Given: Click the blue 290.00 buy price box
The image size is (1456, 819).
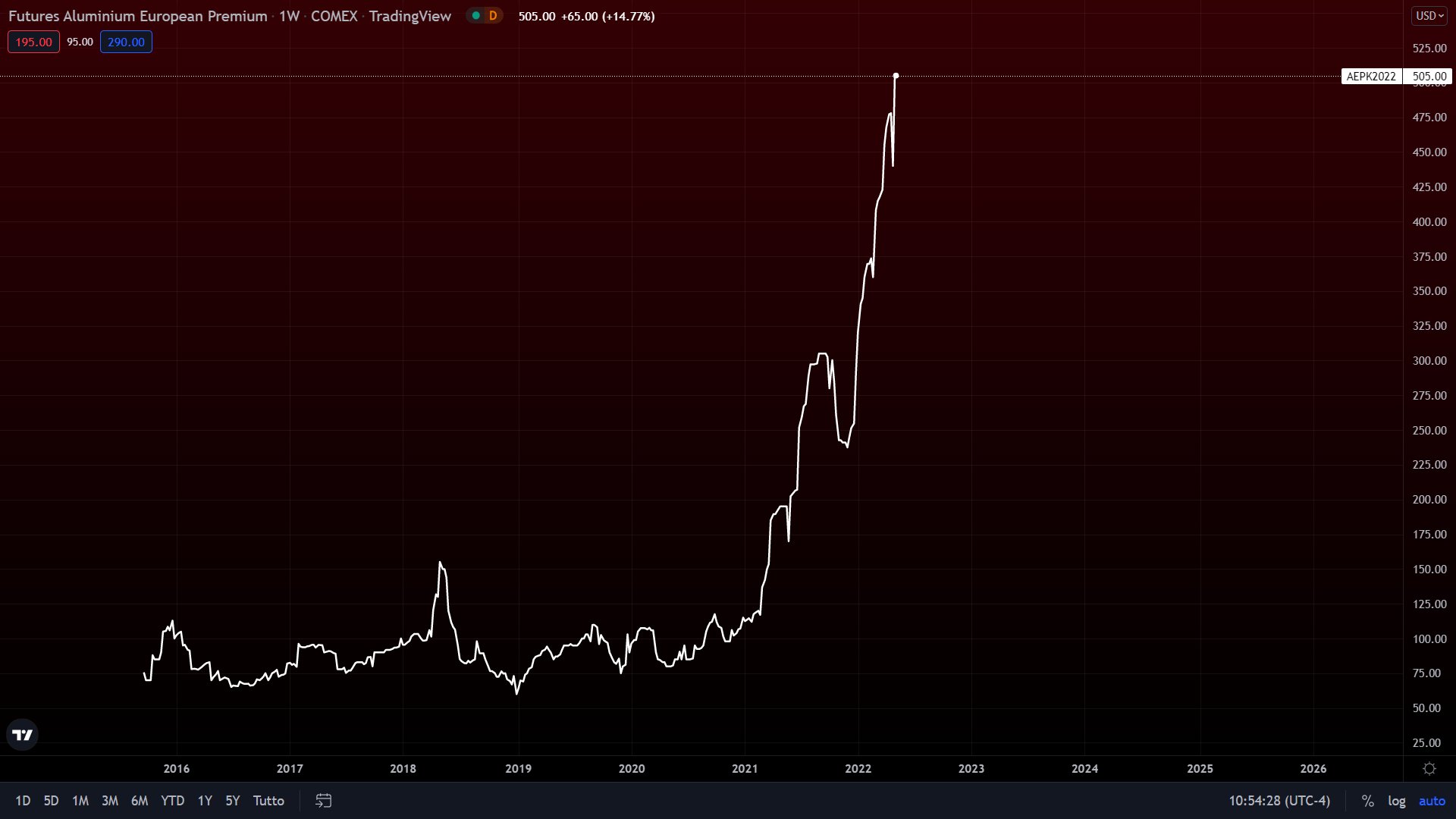Looking at the screenshot, I should tap(126, 42).
